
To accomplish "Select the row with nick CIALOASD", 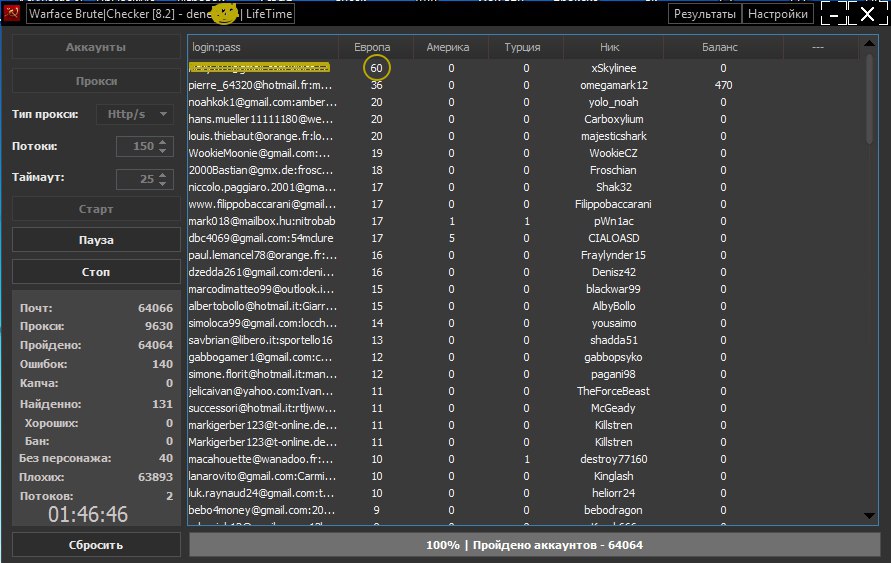I will point(523,238).
